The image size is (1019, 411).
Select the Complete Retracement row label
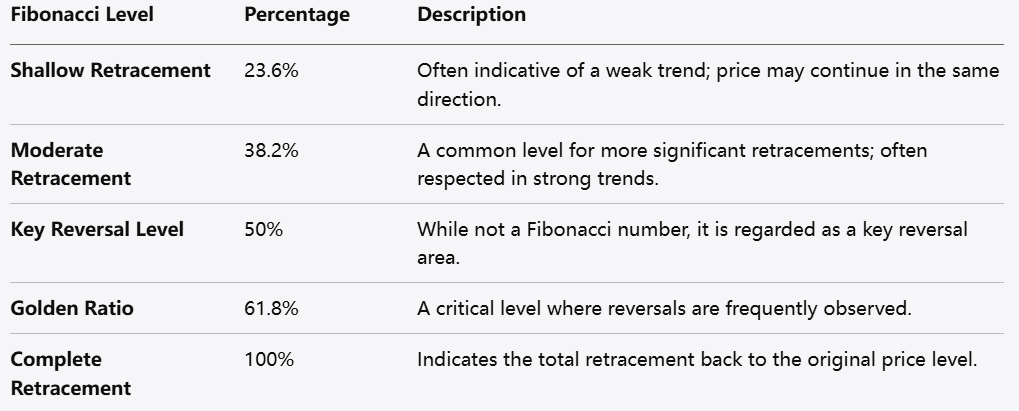(71, 373)
